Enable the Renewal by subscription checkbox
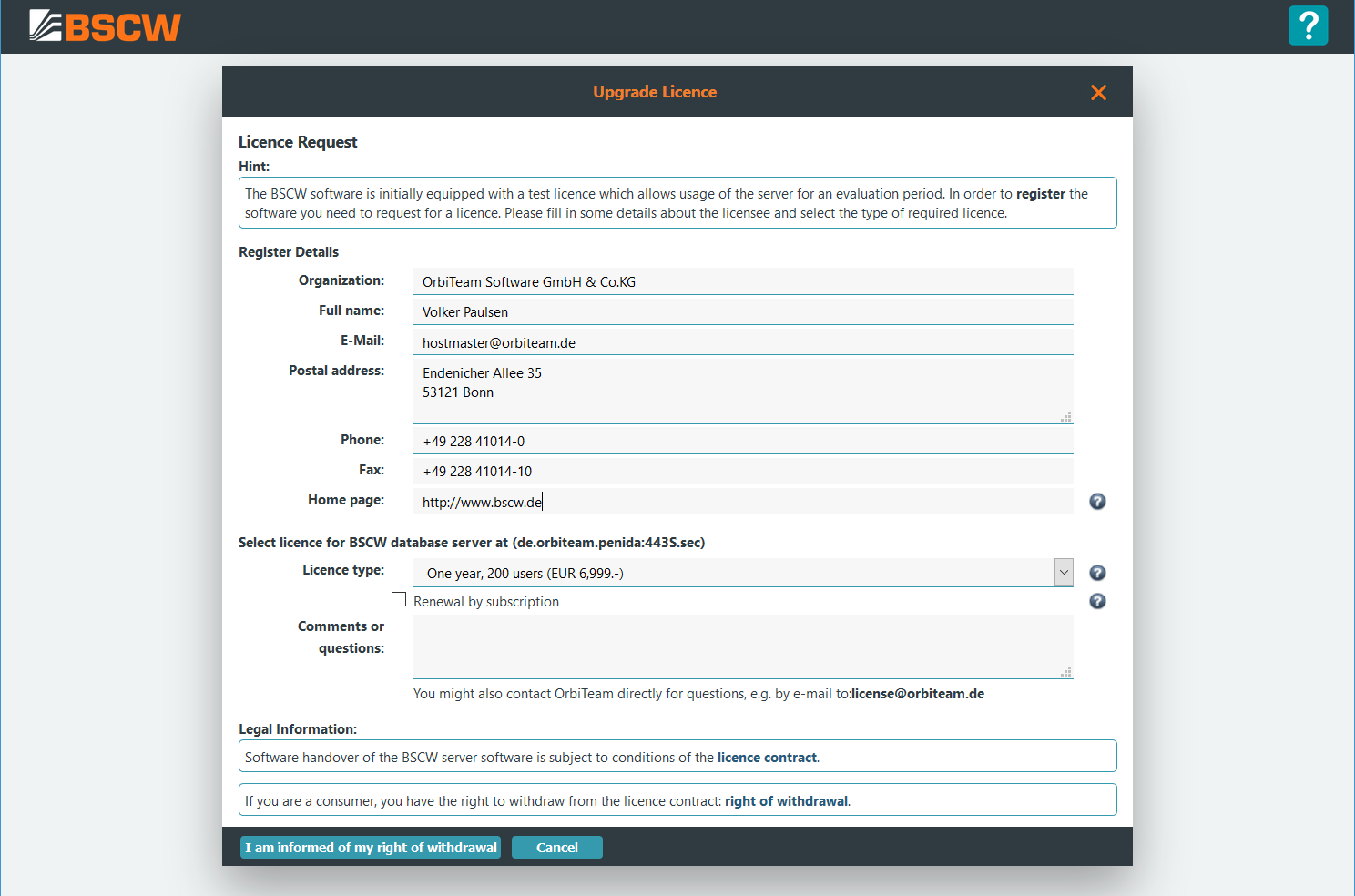Image resolution: width=1355 pixels, height=896 pixels. [399, 599]
